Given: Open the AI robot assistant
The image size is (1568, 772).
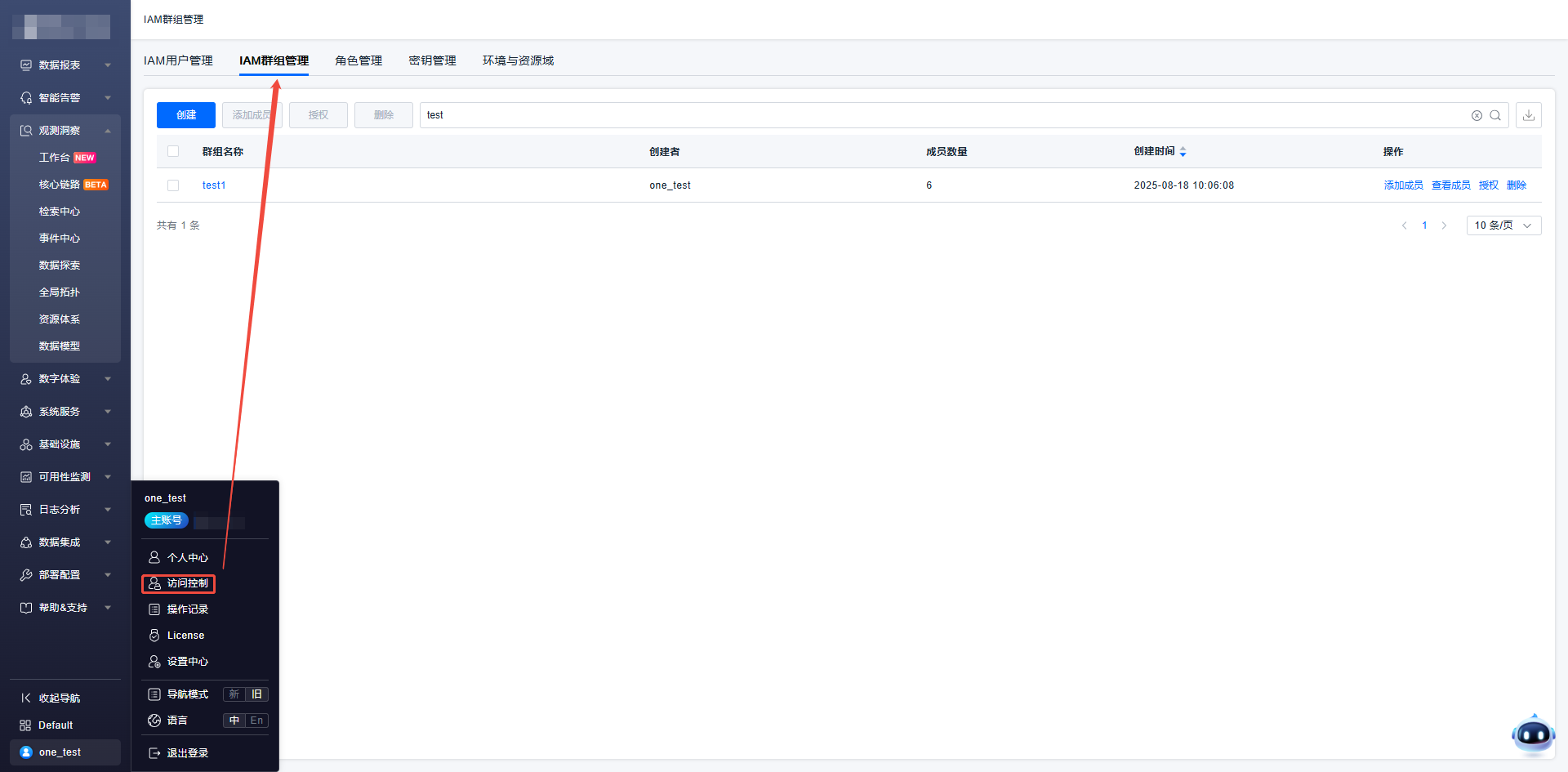Looking at the screenshot, I should pyautogui.click(x=1533, y=735).
